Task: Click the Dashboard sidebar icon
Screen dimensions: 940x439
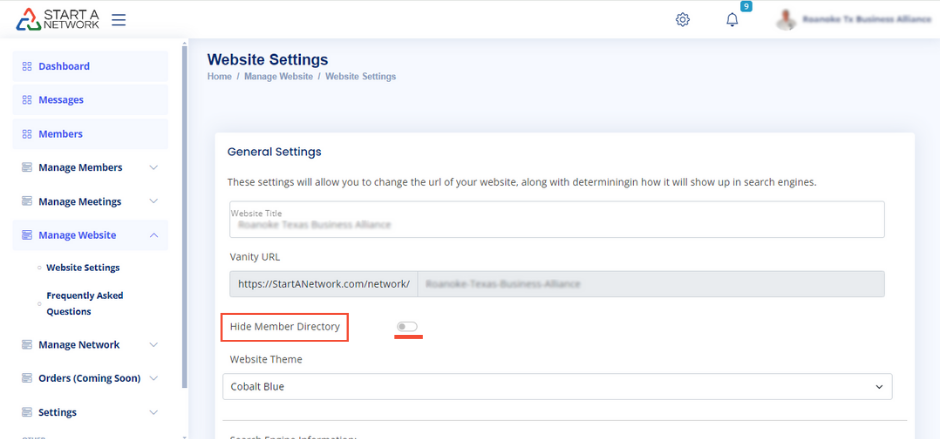Action: coord(27,66)
